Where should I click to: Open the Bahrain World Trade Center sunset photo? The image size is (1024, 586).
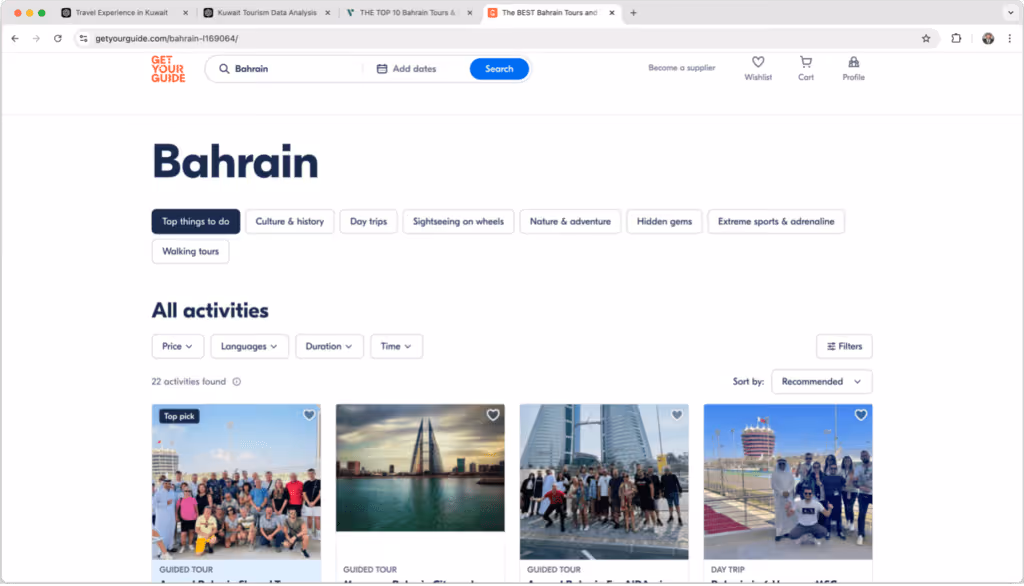tap(420, 468)
